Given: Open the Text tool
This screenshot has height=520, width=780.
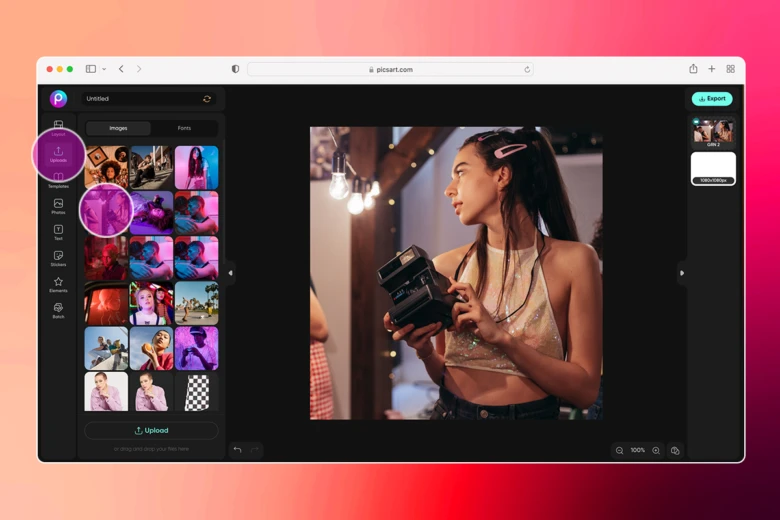Looking at the screenshot, I should 58,231.
